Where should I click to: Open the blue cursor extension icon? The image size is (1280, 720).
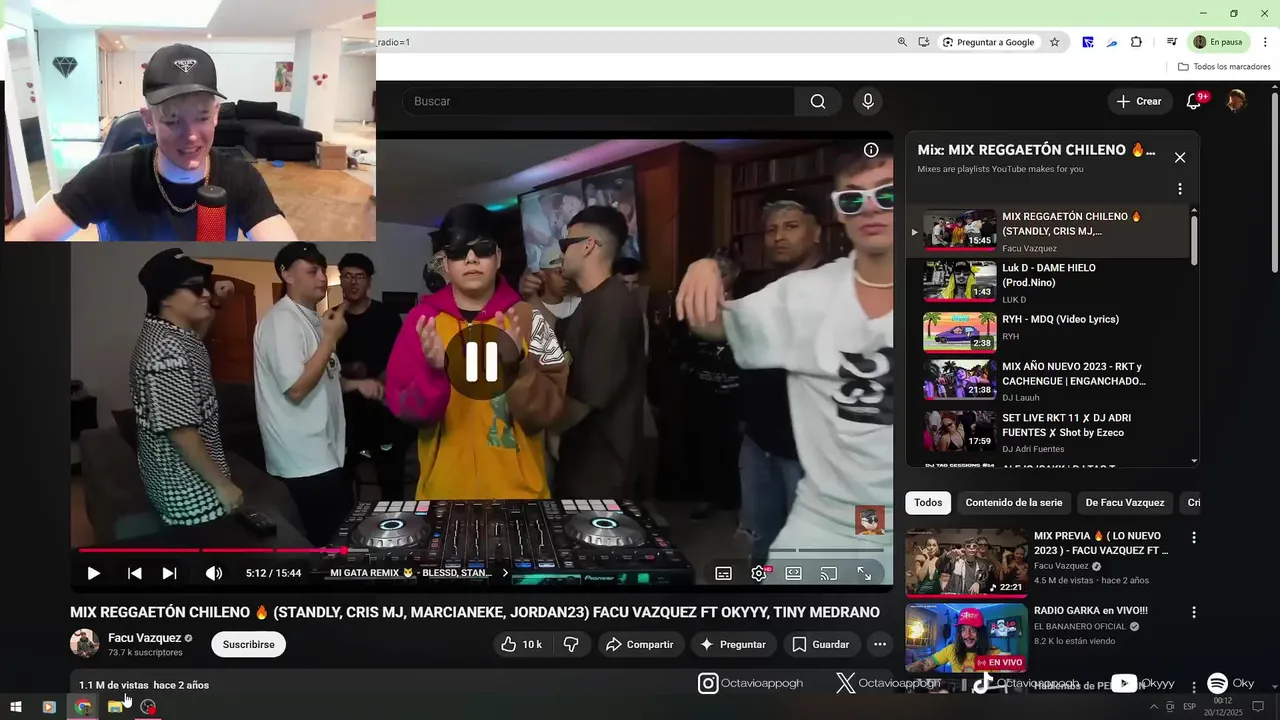point(1088,42)
